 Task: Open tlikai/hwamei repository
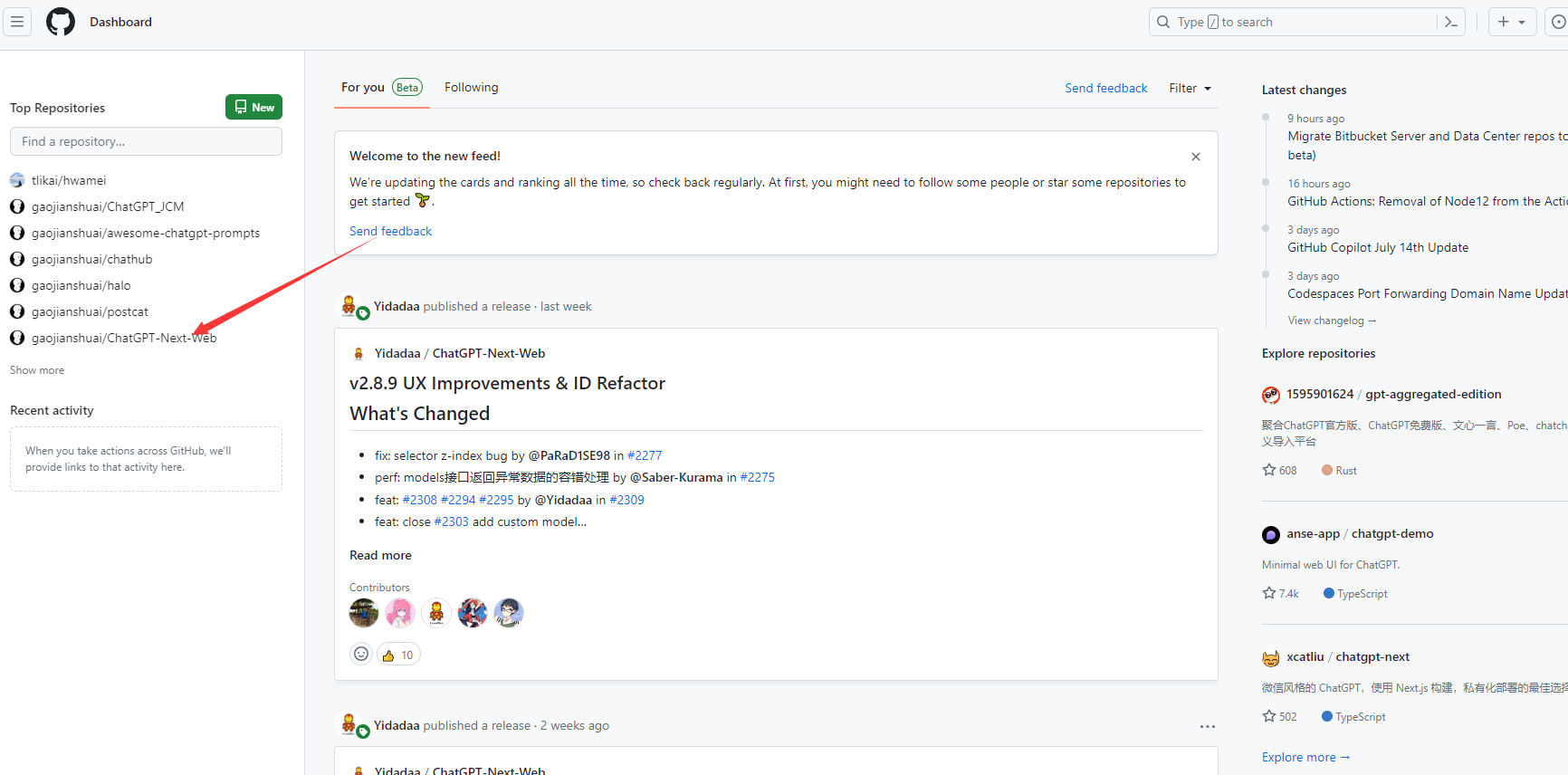(69, 180)
